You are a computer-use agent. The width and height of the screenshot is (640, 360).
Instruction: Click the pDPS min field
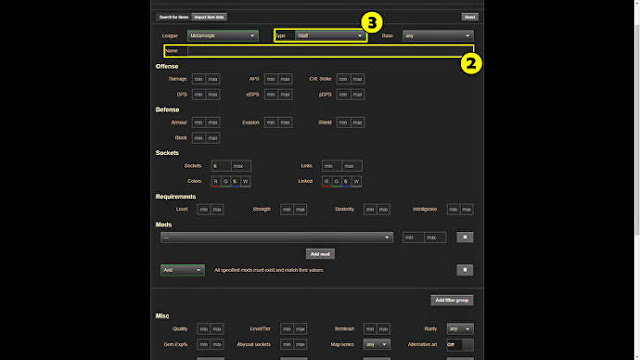click(343, 95)
